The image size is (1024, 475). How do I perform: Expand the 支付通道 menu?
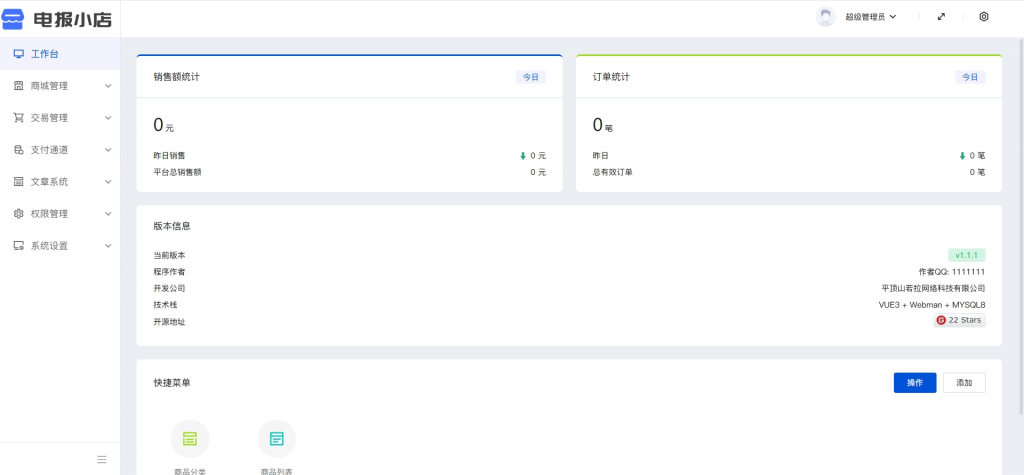[60, 150]
